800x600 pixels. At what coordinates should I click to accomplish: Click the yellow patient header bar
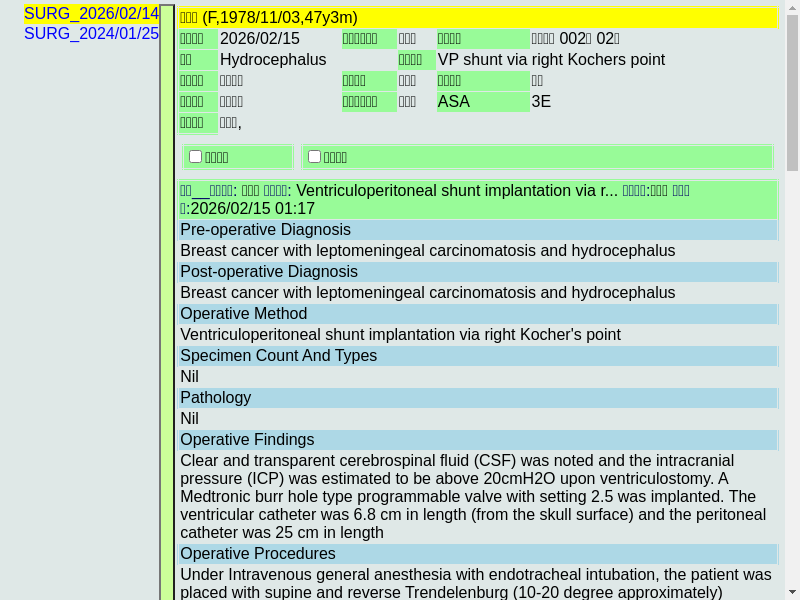click(478, 17)
